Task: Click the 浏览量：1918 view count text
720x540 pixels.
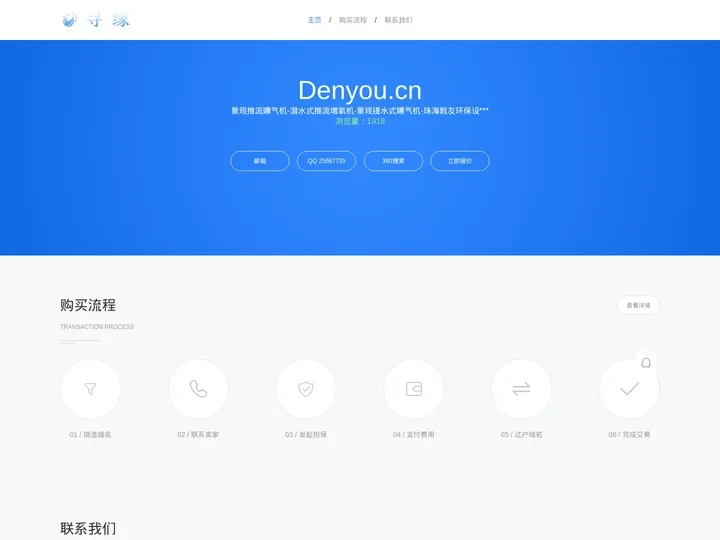Action: (360, 121)
